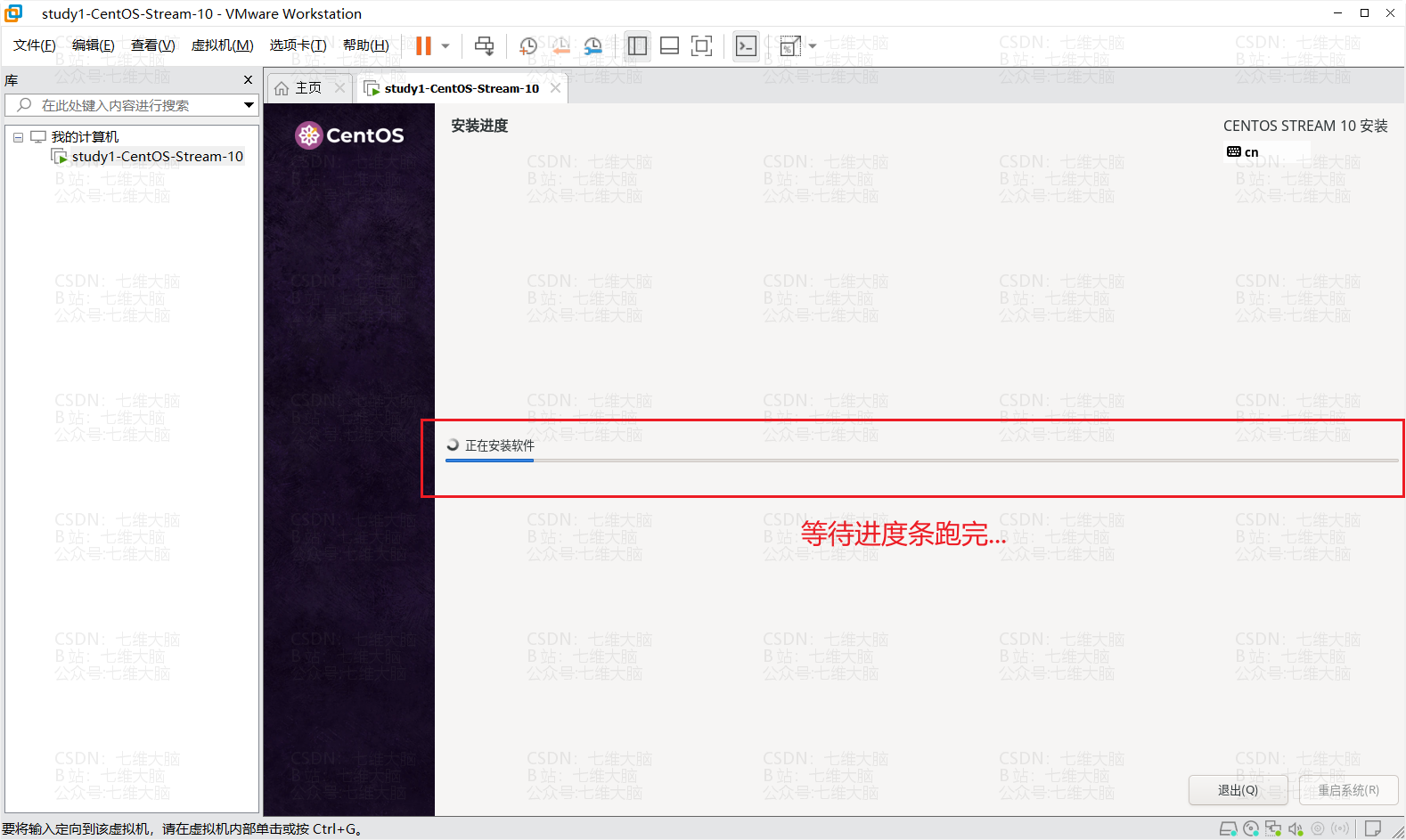Close the study1-CentOS-Stream-10 tab

click(555, 87)
